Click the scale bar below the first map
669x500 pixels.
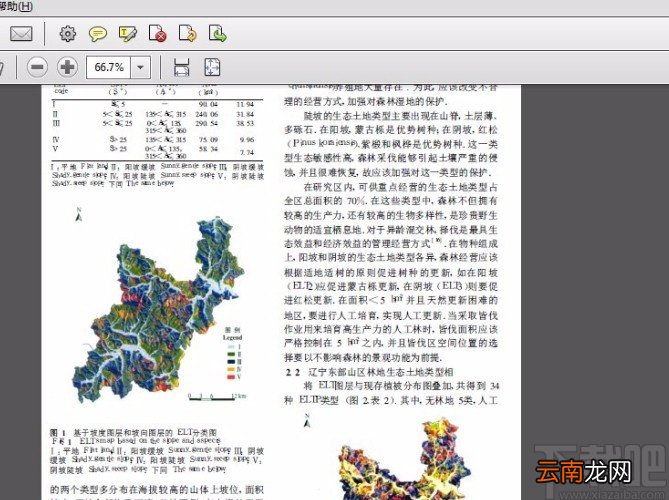[x=217, y=397]
